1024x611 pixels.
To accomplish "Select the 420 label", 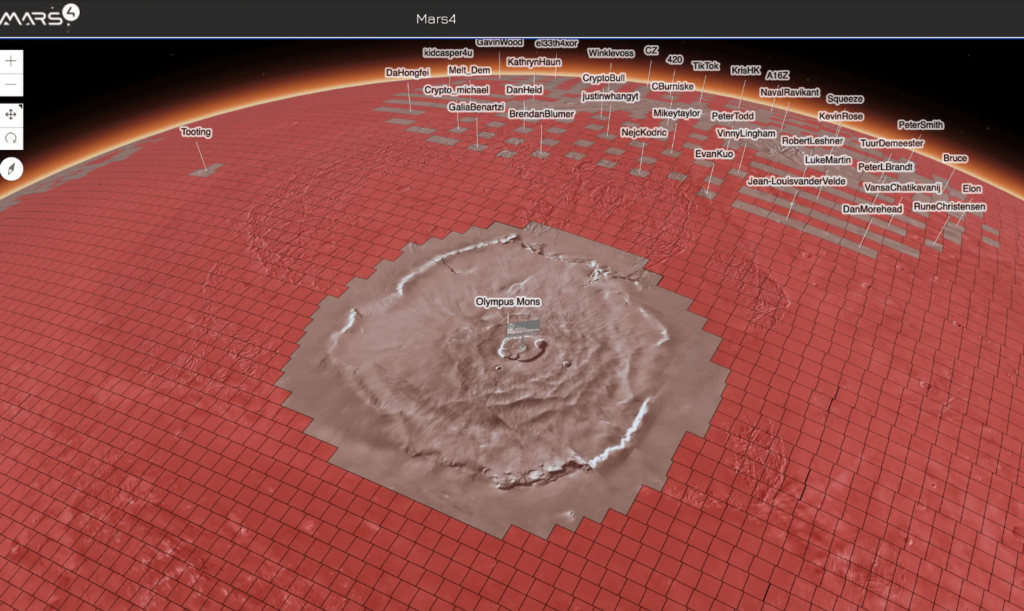I will coord(674,59).
